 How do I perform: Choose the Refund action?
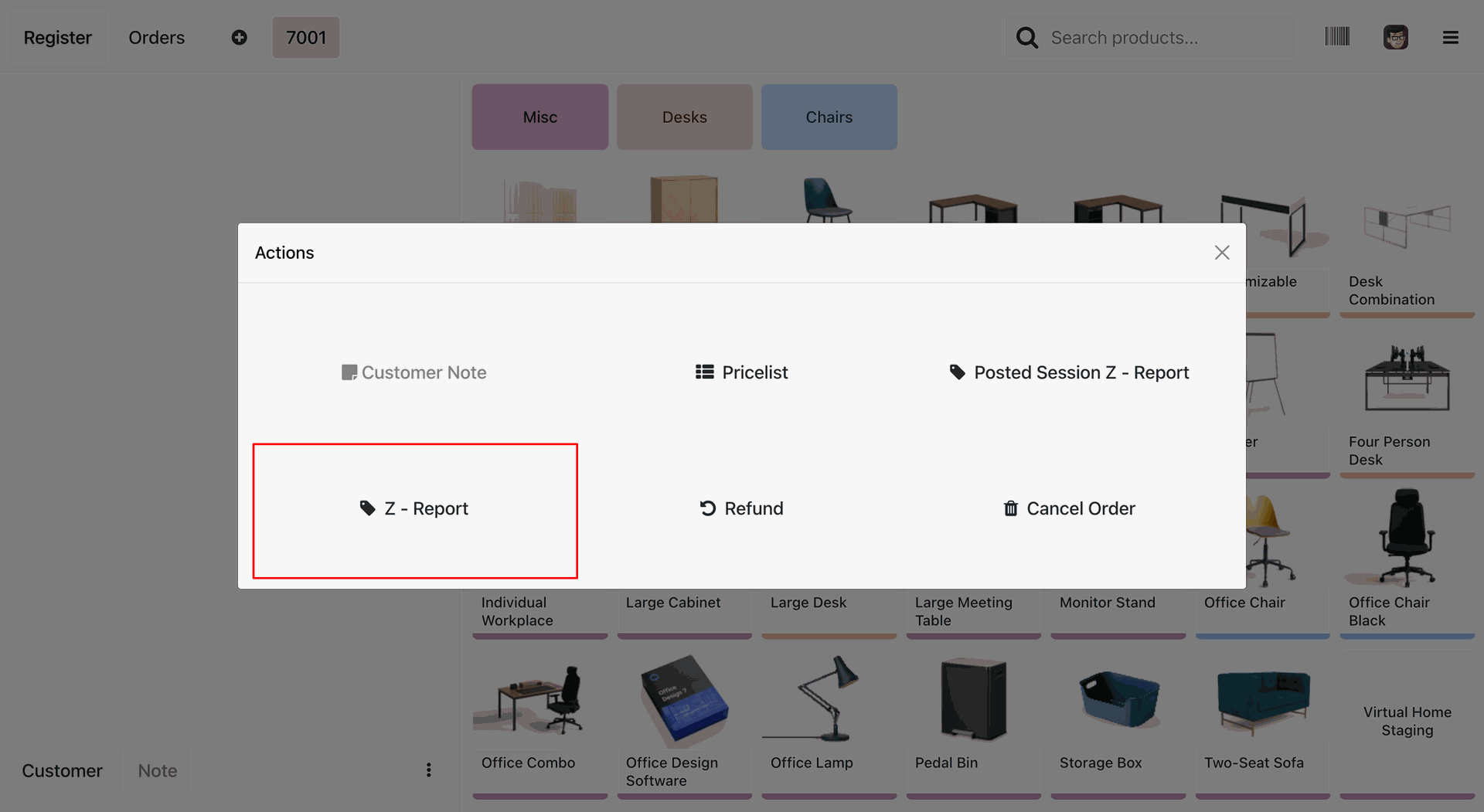point(742,509)
